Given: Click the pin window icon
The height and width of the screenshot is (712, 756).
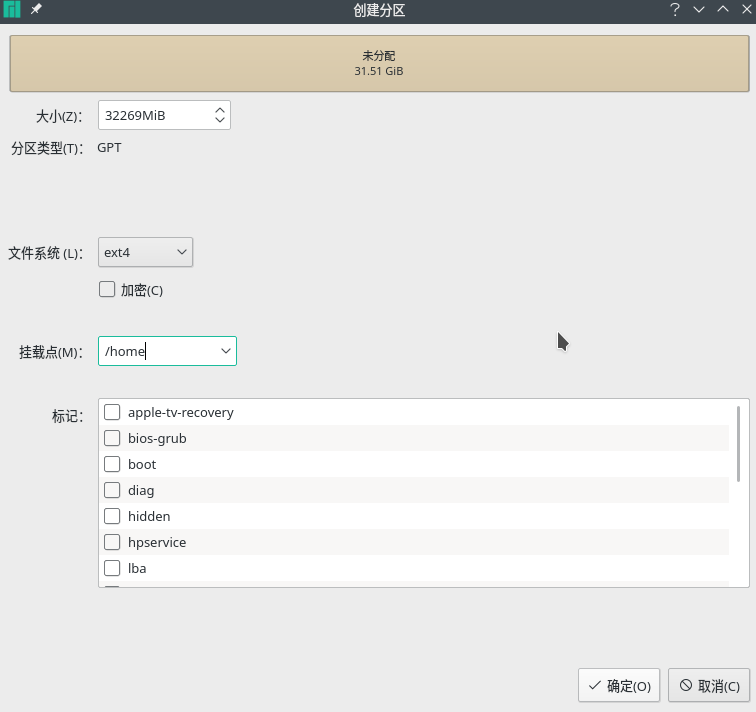Looking at the screenshot, I should [x=36, y=9].
